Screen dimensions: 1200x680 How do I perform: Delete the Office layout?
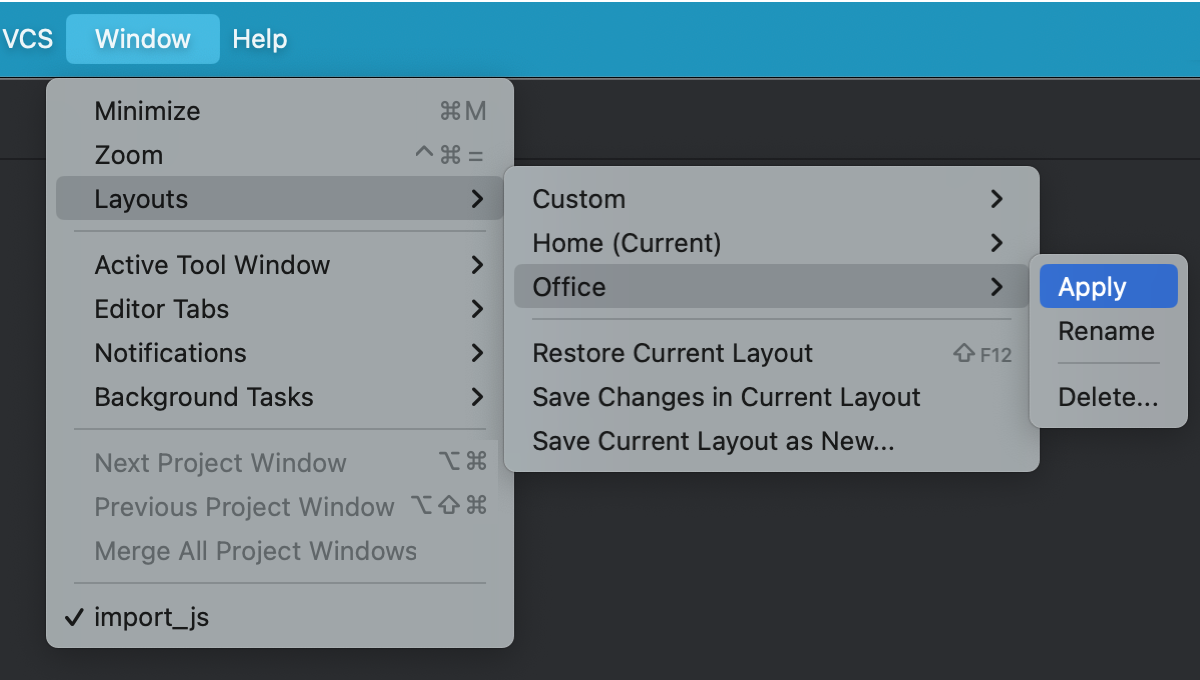tap(1108, 397)
